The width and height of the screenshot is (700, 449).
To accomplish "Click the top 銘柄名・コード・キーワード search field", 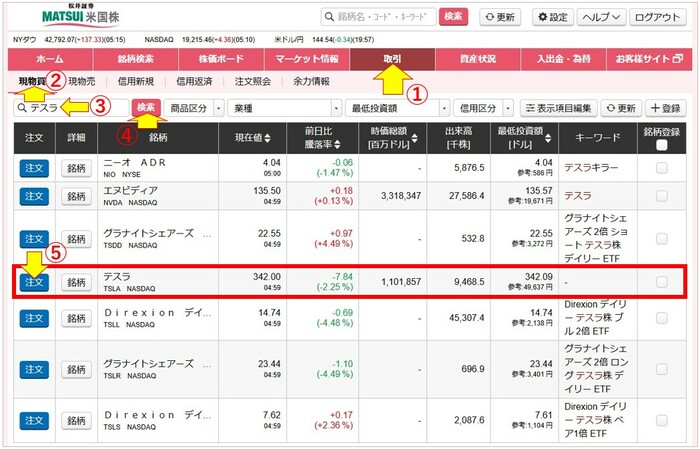I will click(x=378, y=17).
